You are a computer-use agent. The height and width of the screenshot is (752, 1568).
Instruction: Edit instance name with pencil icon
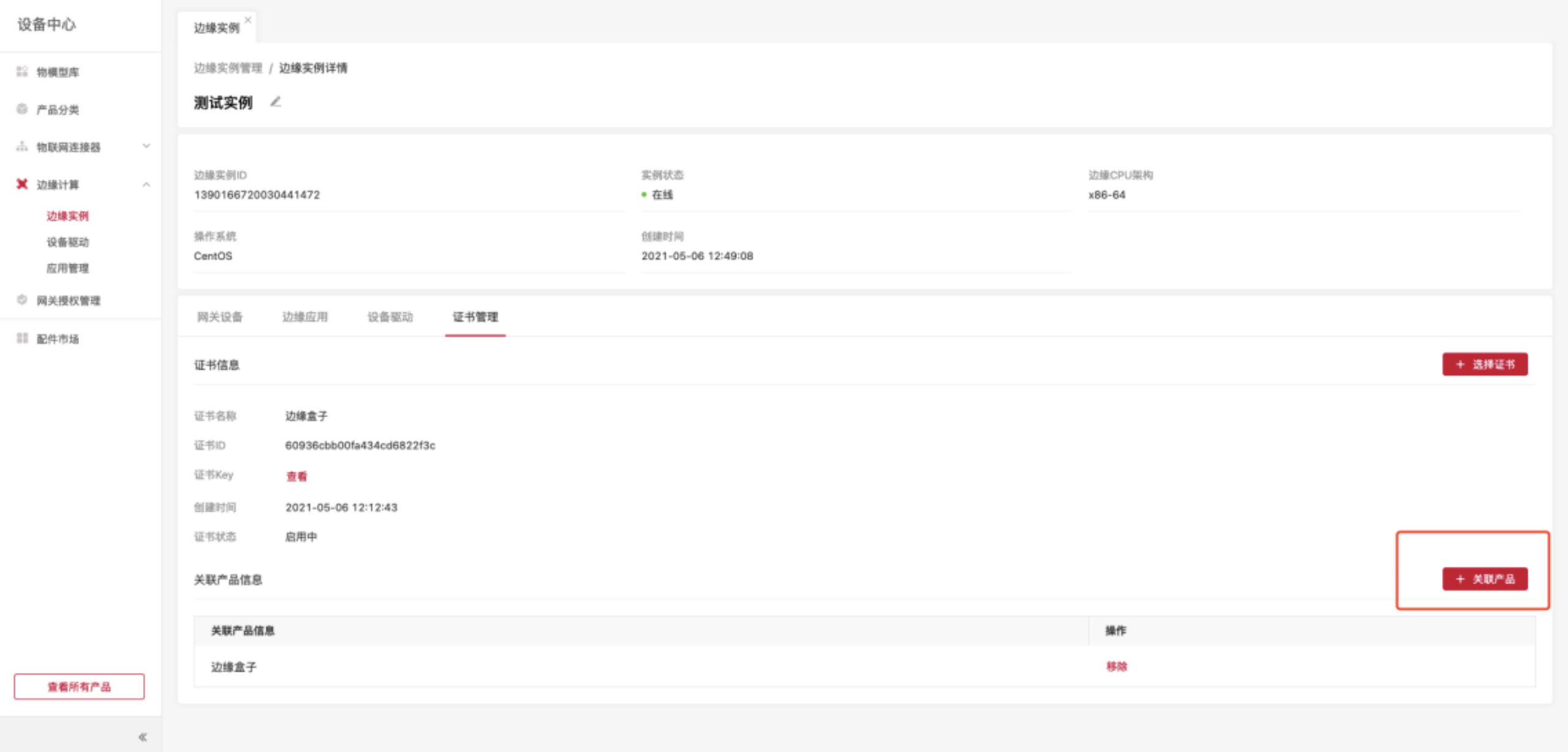[x=276, y=102]
